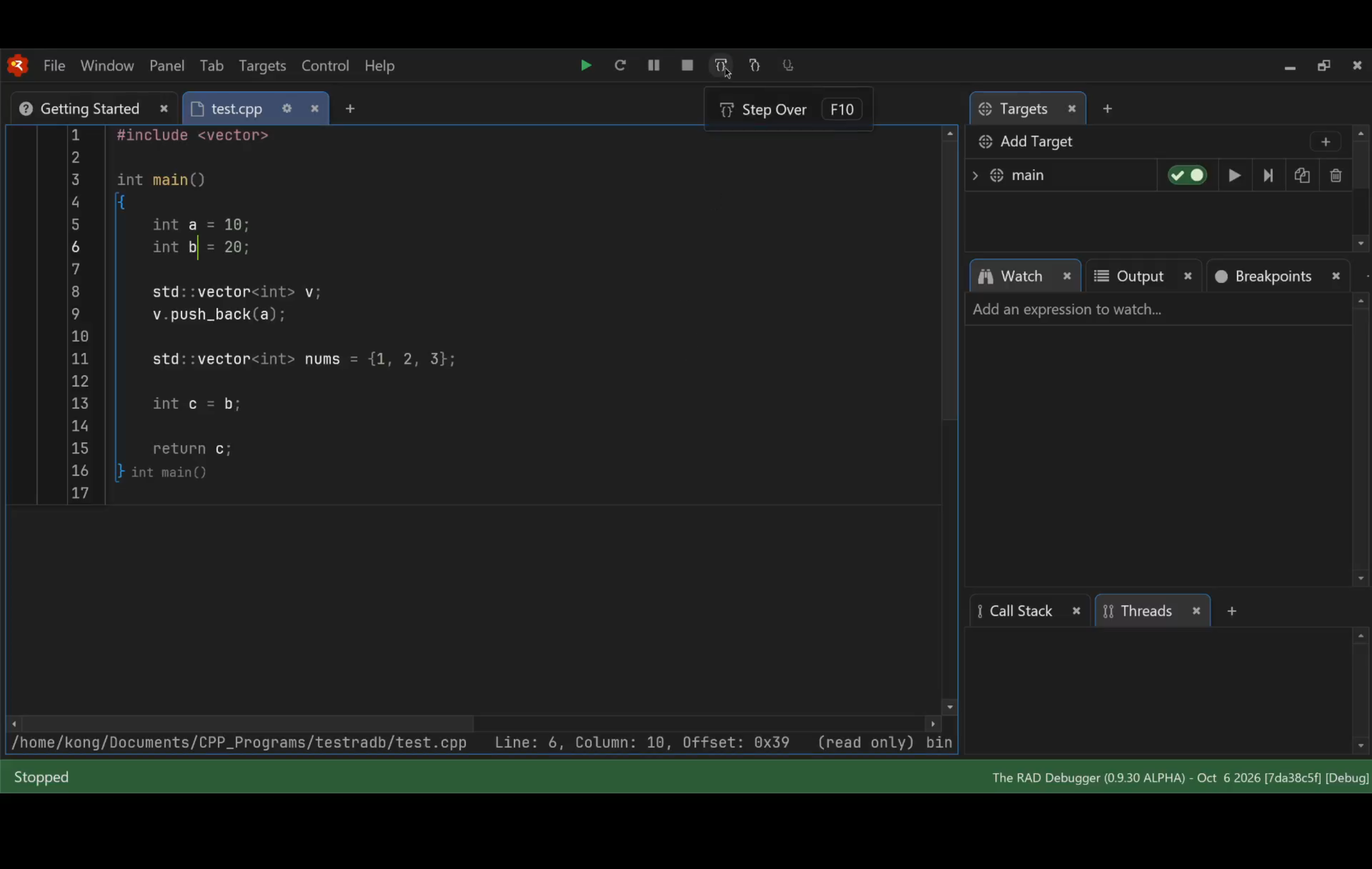Open the Targets menu in menu bar
Image resolution: width=1372 pixels, height=869 pixels.
262,66
